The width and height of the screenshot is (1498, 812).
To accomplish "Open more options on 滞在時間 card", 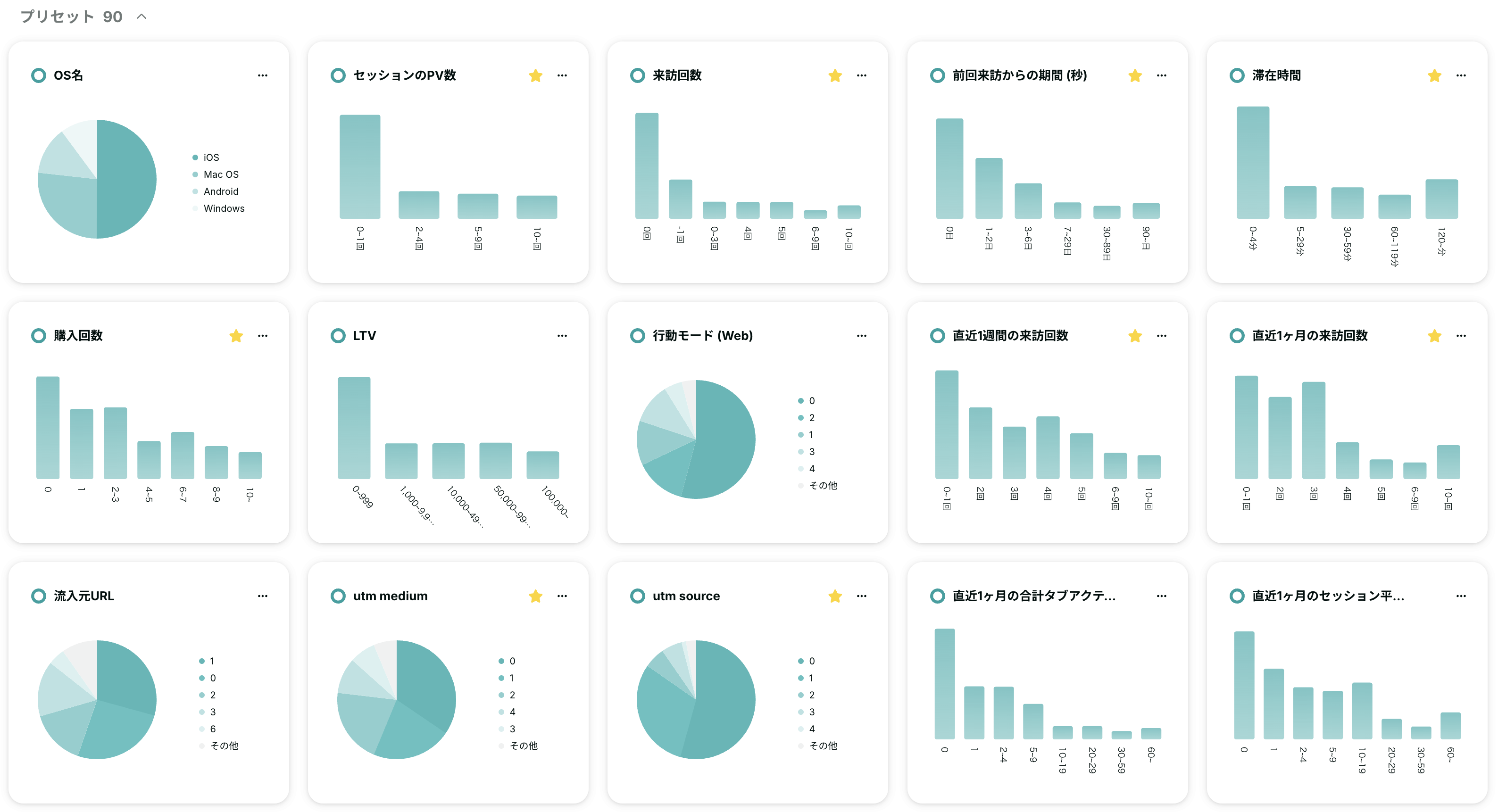I will click(x=1461, y=75).
